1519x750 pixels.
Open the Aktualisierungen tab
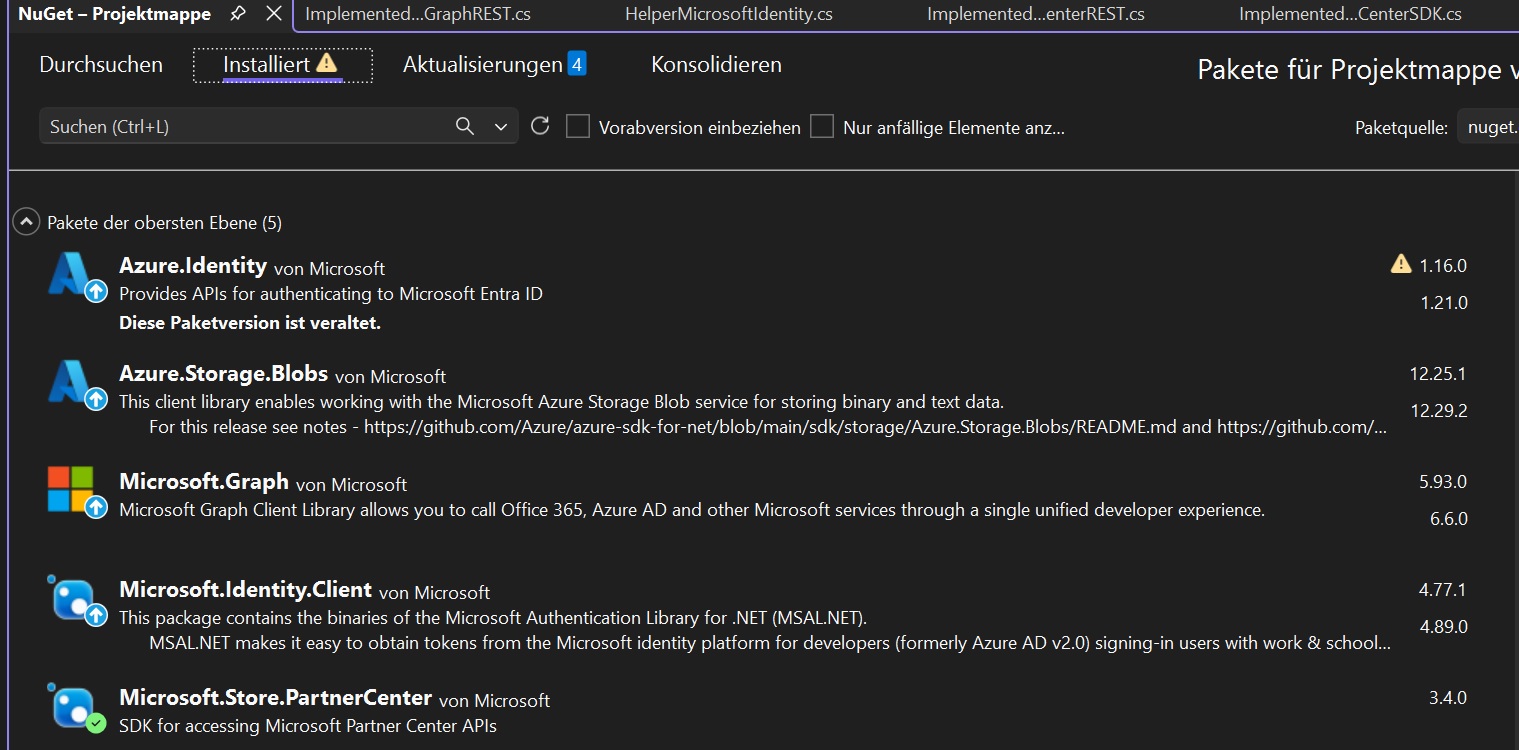(494, 65)
